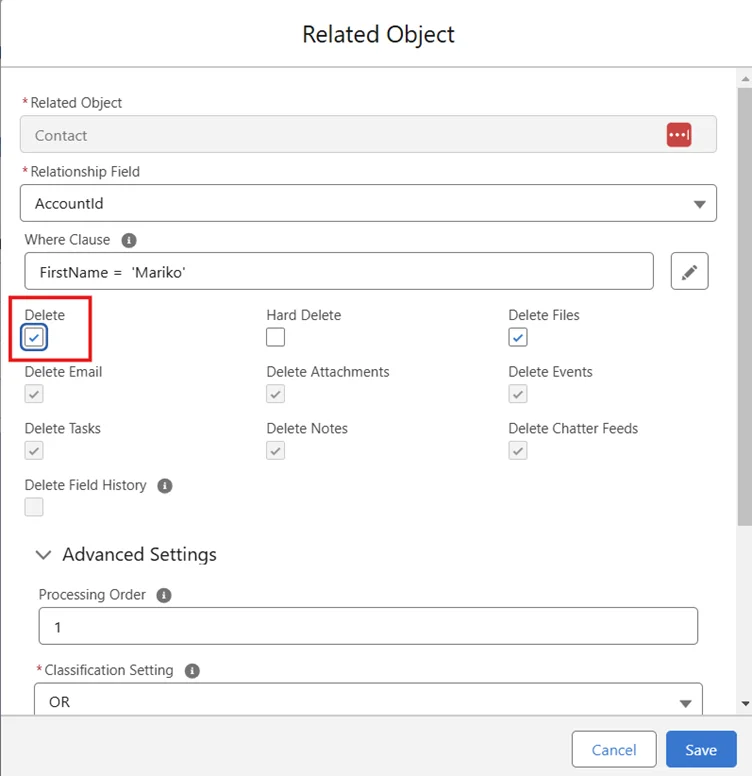The height and width of the screenshot is (776, 752).
Task: Click the red icon in Related Object field
Action: 679,135
